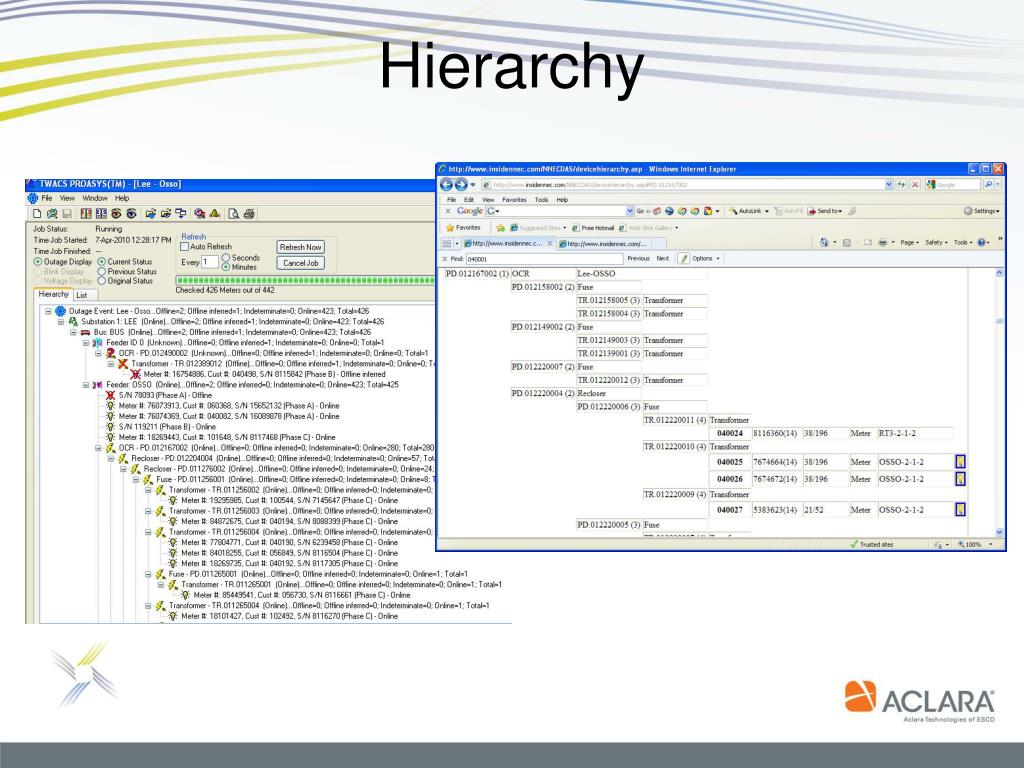The image size is (1024, 768).
Task: Click the Internet Explorer Back arrow button
Action: point(446,185)
